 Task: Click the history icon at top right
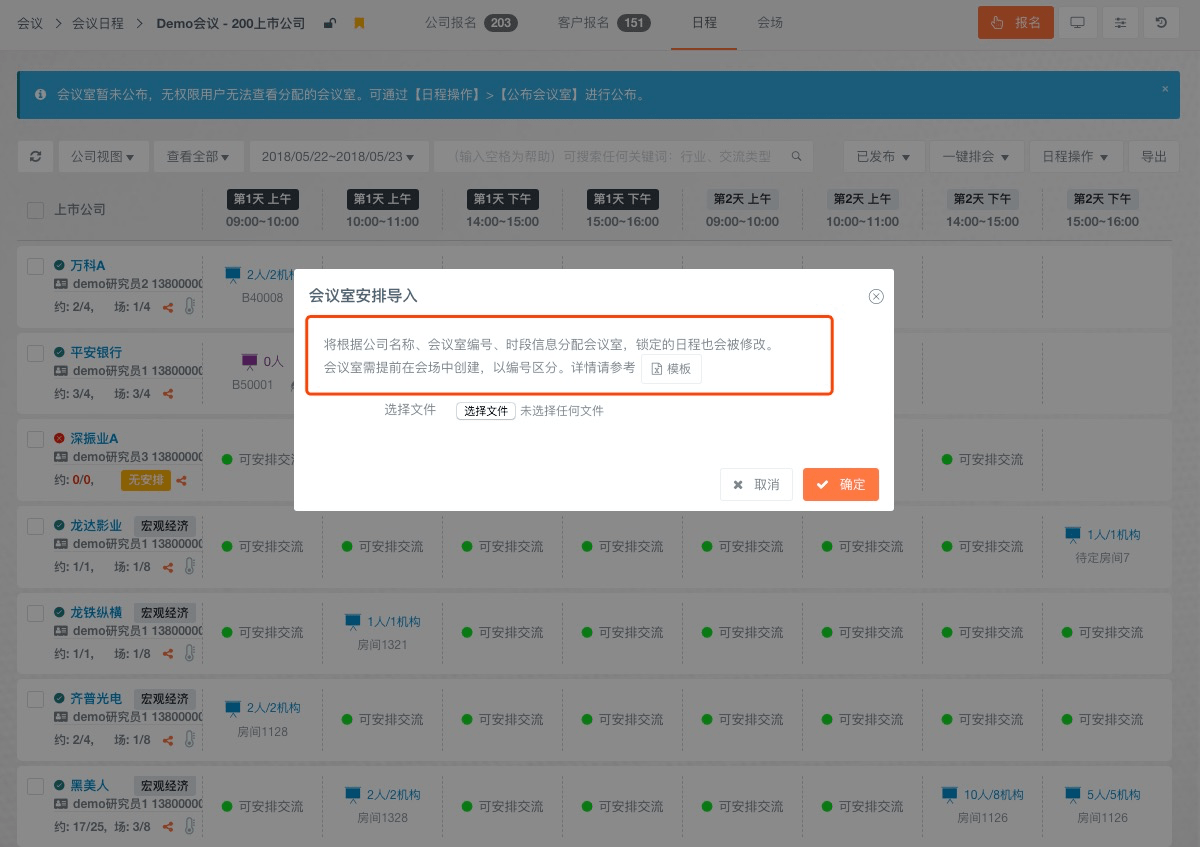pyautogui.click(x=1161, y=22)
